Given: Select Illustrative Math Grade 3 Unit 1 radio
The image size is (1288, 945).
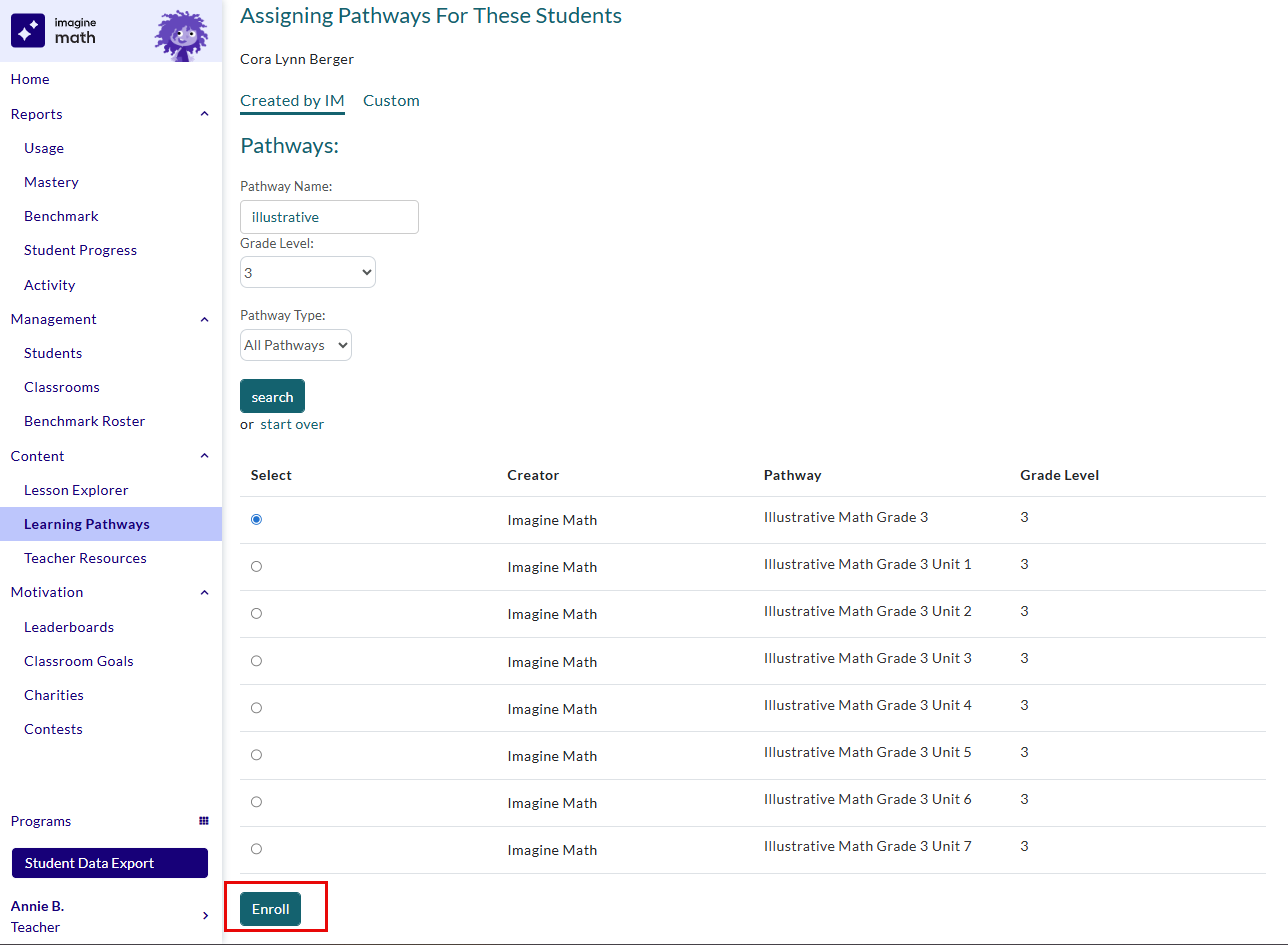Looking at the screenshot, I should coord(257,567).
